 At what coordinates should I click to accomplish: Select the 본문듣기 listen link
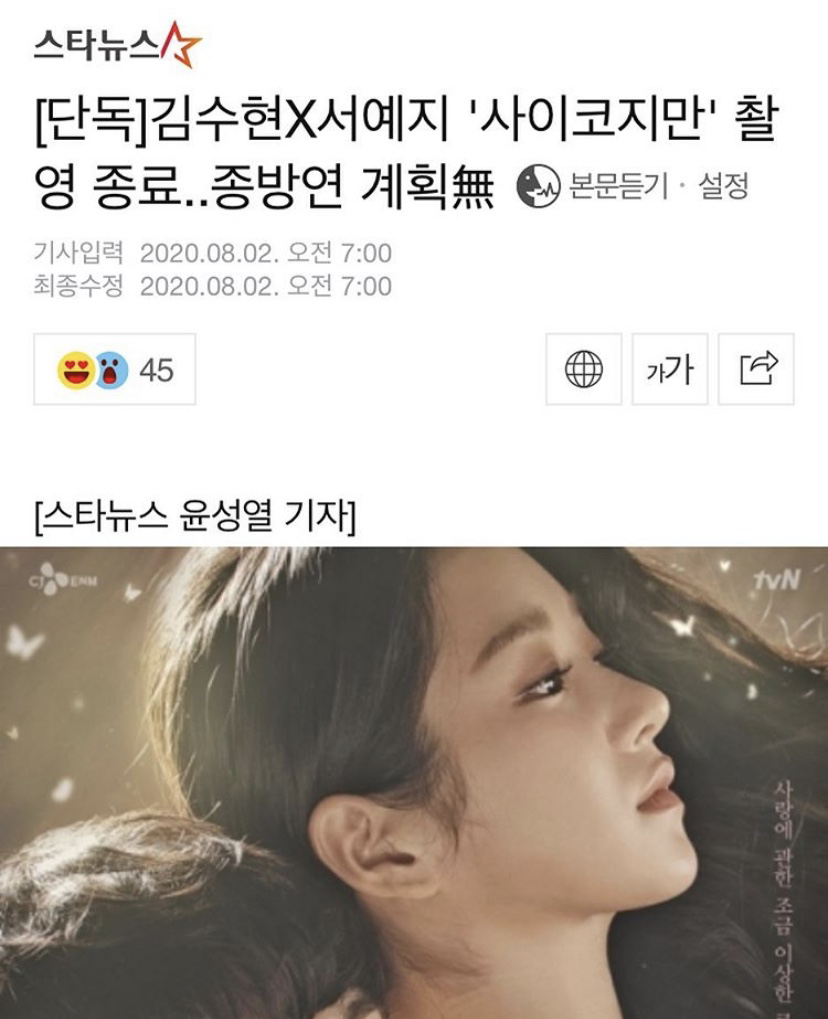tap(618, 187)
